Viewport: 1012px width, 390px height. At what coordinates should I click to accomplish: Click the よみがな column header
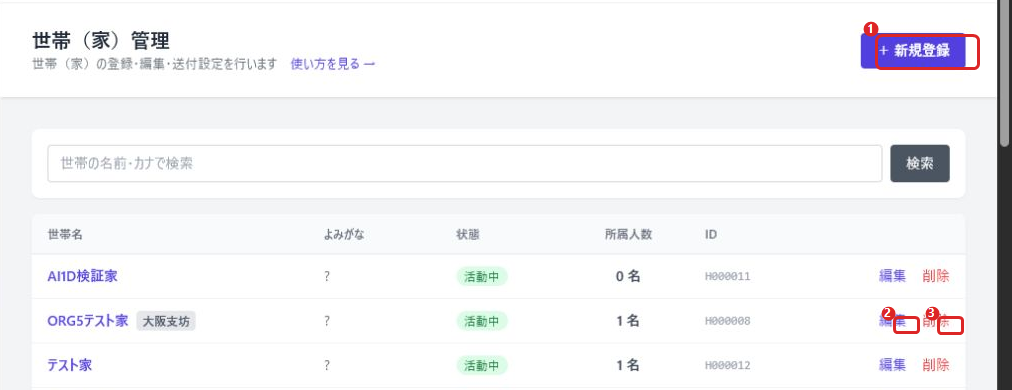tap(344, 234)
